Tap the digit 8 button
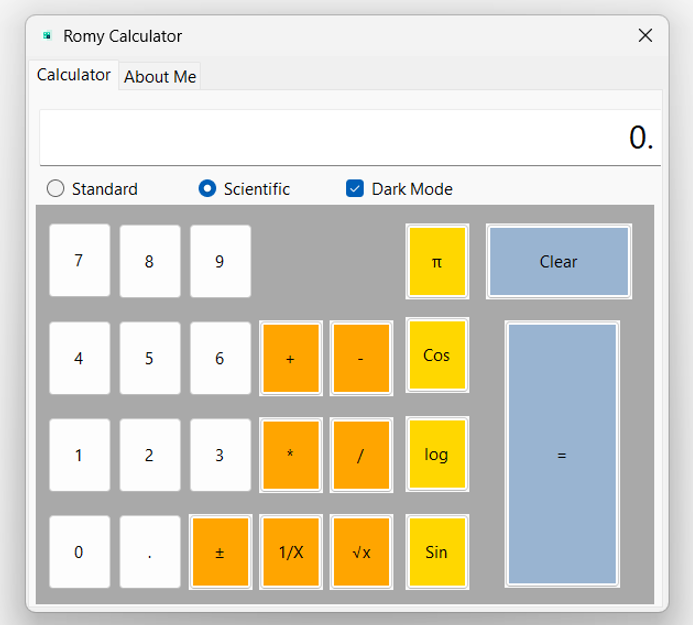Screen dimensions: 693x625 pyautogui.click(x=150, y=261)
